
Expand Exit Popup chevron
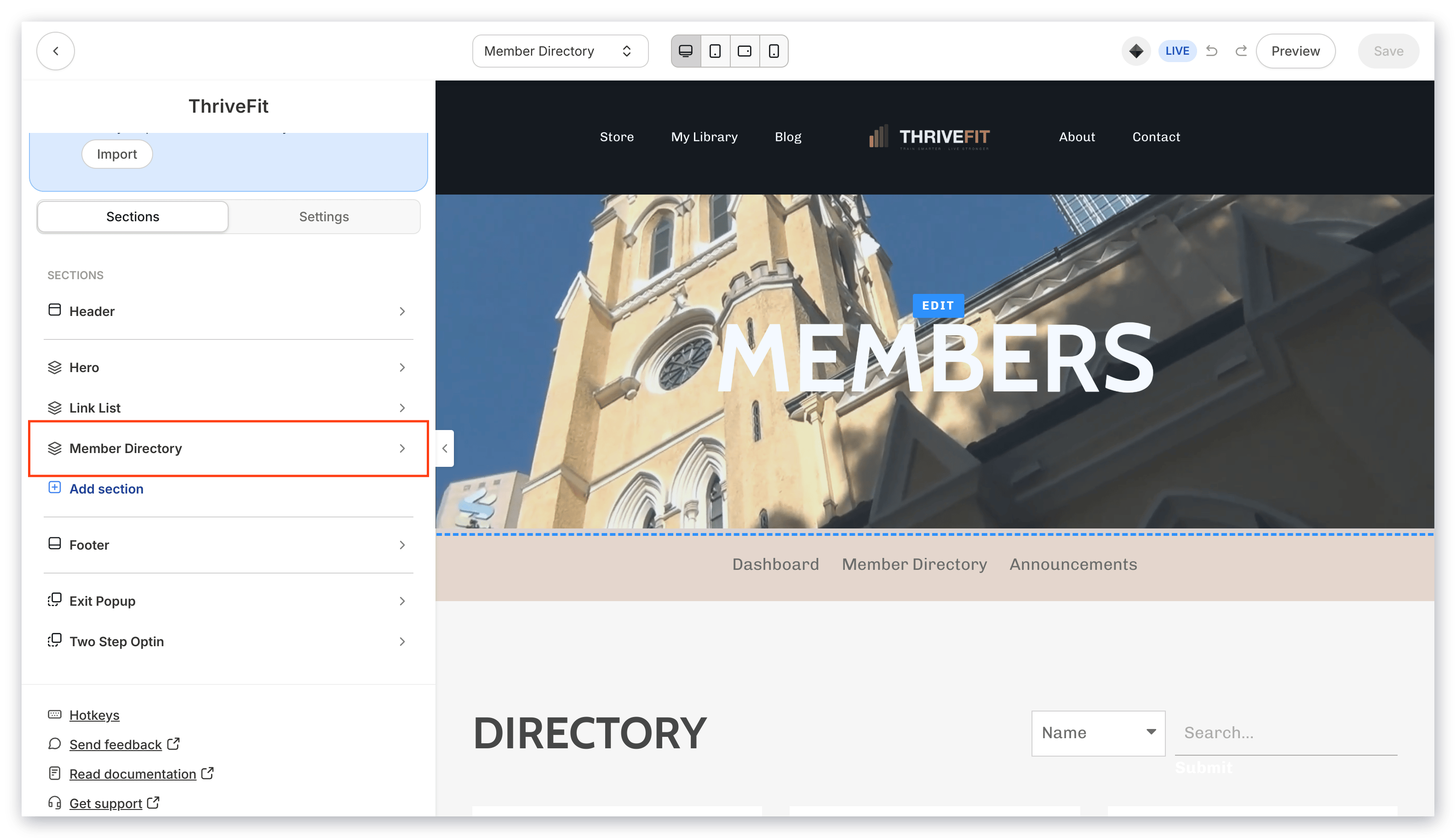(x=401, y=601)
